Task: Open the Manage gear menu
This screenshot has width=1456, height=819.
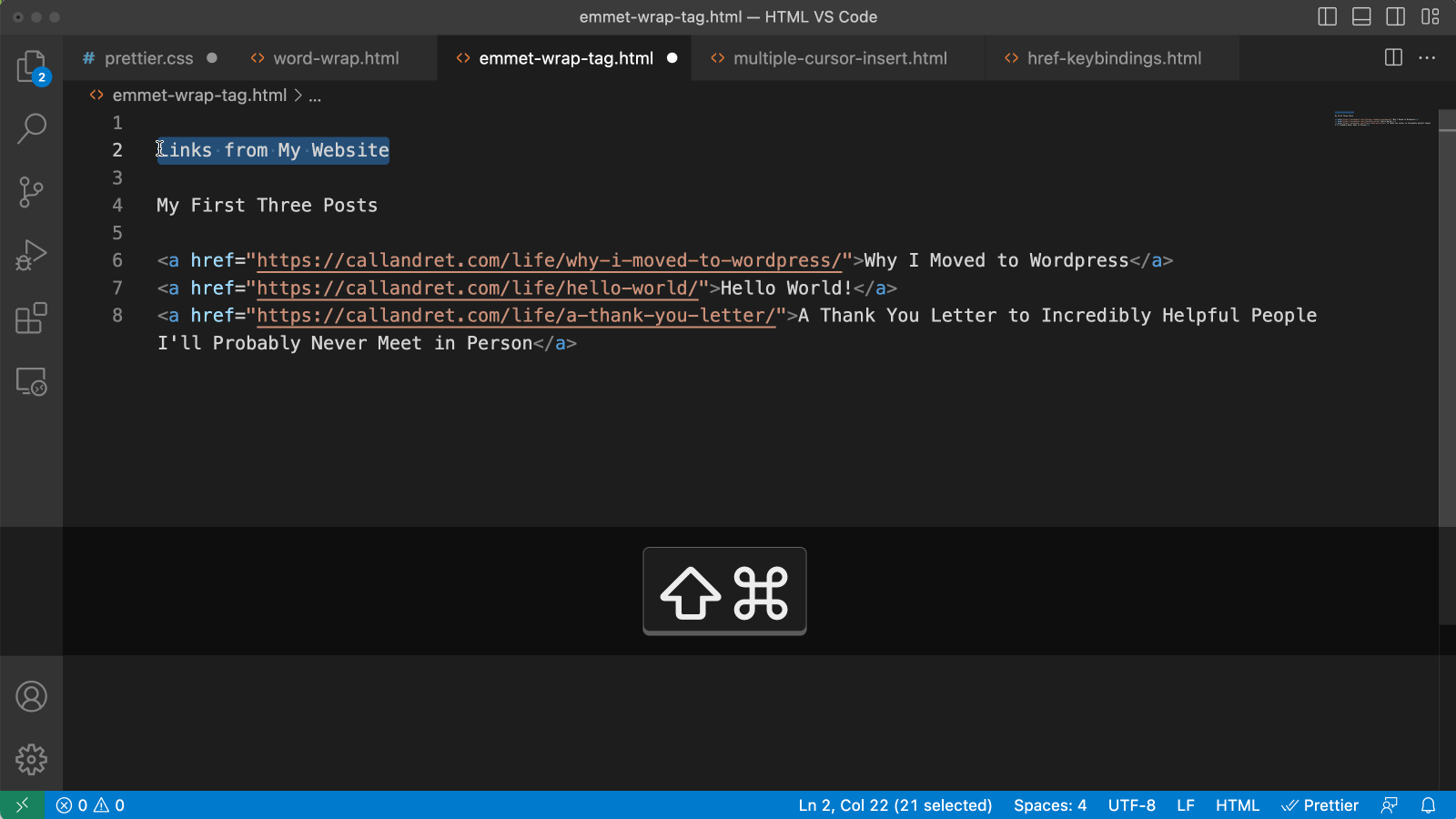Action: [x=31, y=759]
